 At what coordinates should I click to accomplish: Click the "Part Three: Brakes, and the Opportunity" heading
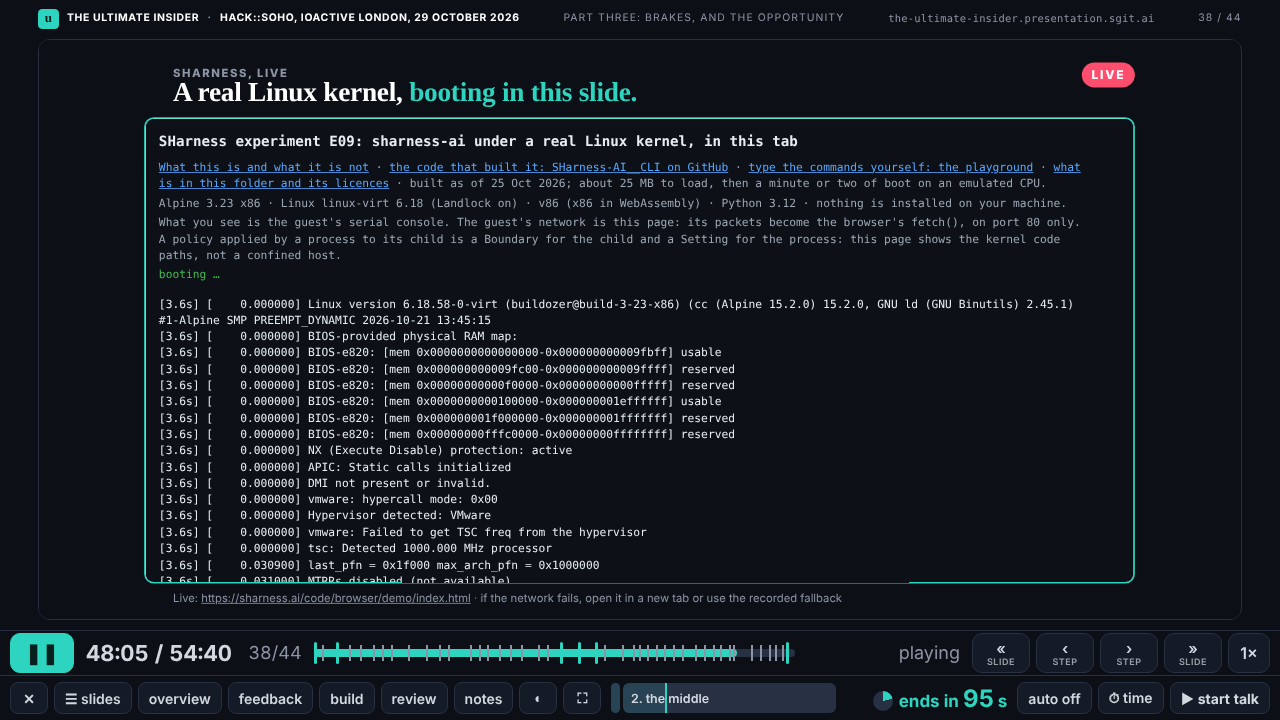[704, 18]
